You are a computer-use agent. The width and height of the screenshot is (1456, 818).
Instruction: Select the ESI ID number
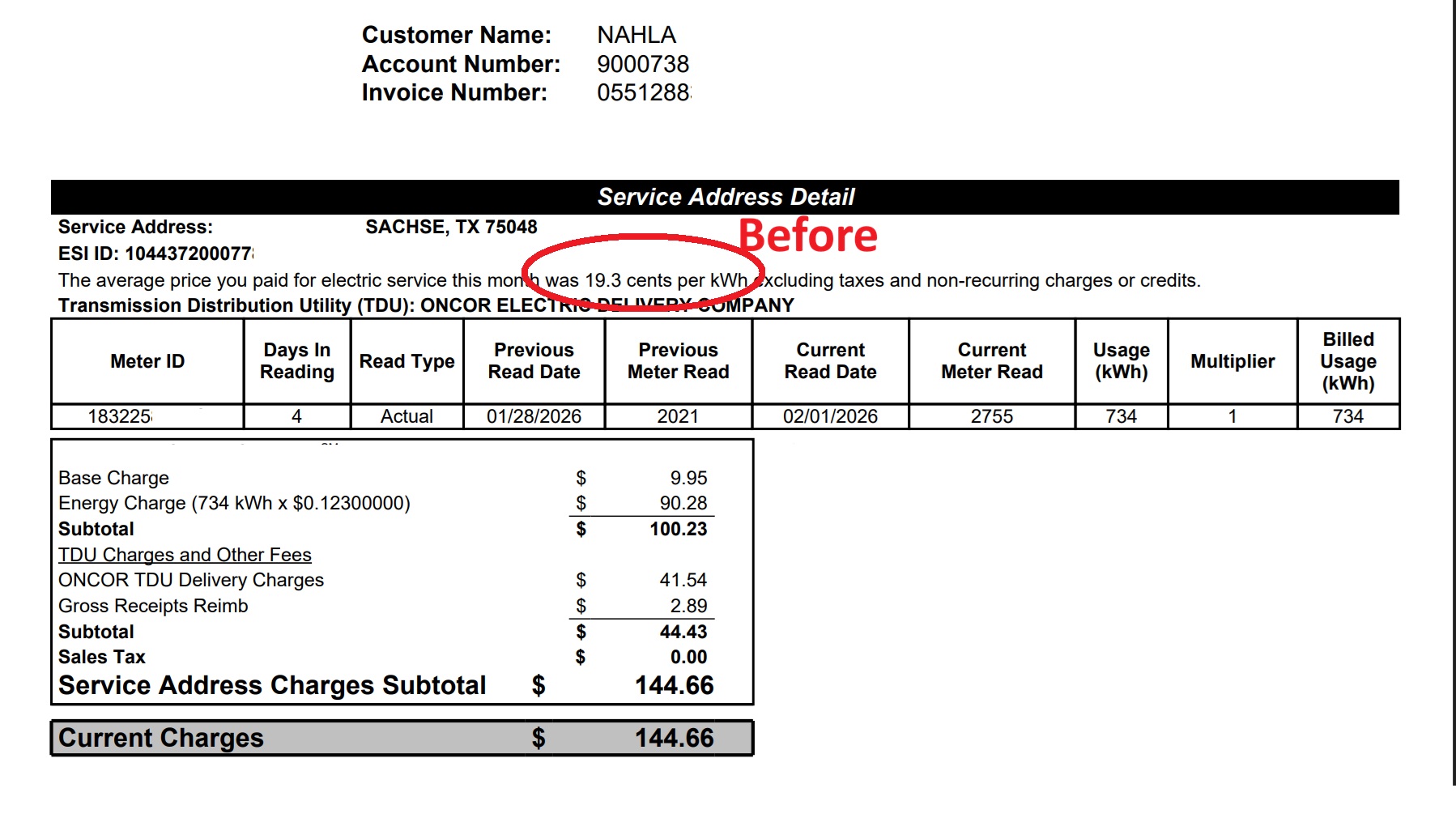188,253
